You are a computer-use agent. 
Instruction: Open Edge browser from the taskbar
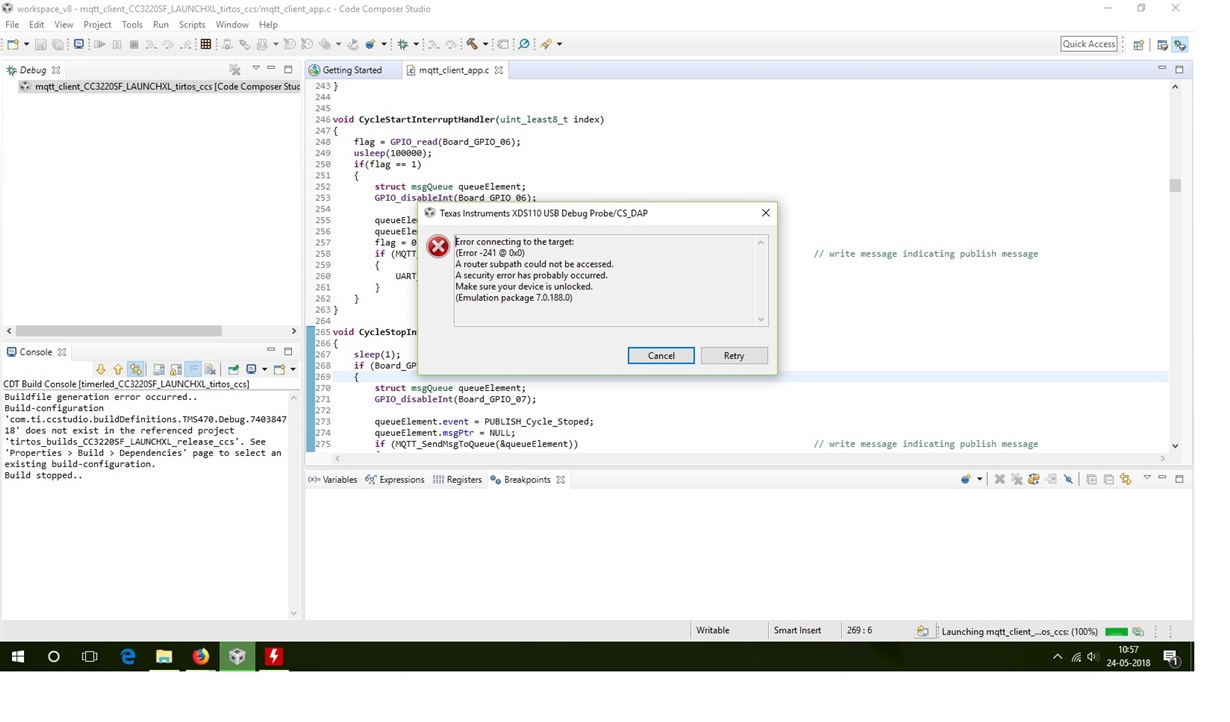point(128,657)
